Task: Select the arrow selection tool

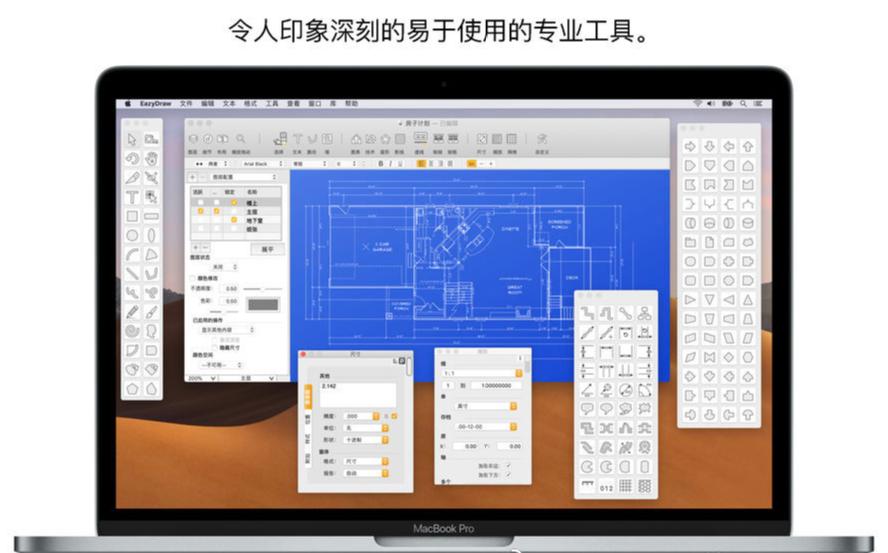Action: 132,140
